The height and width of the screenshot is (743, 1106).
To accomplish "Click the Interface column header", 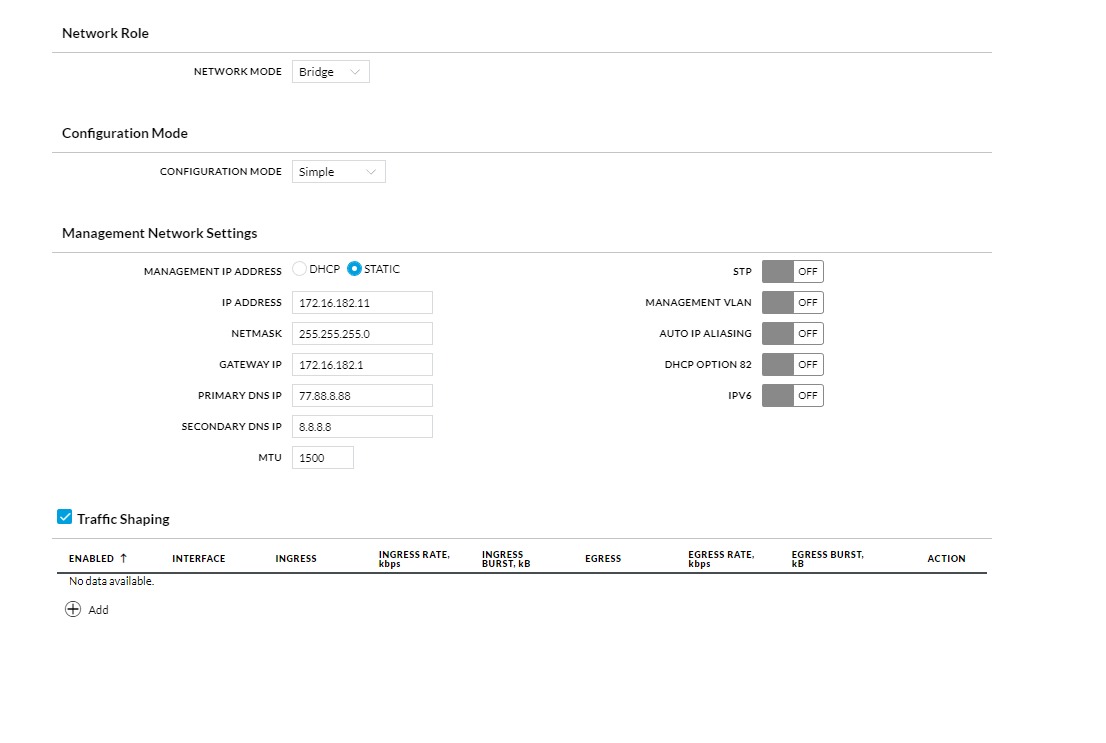I will 198,559.
